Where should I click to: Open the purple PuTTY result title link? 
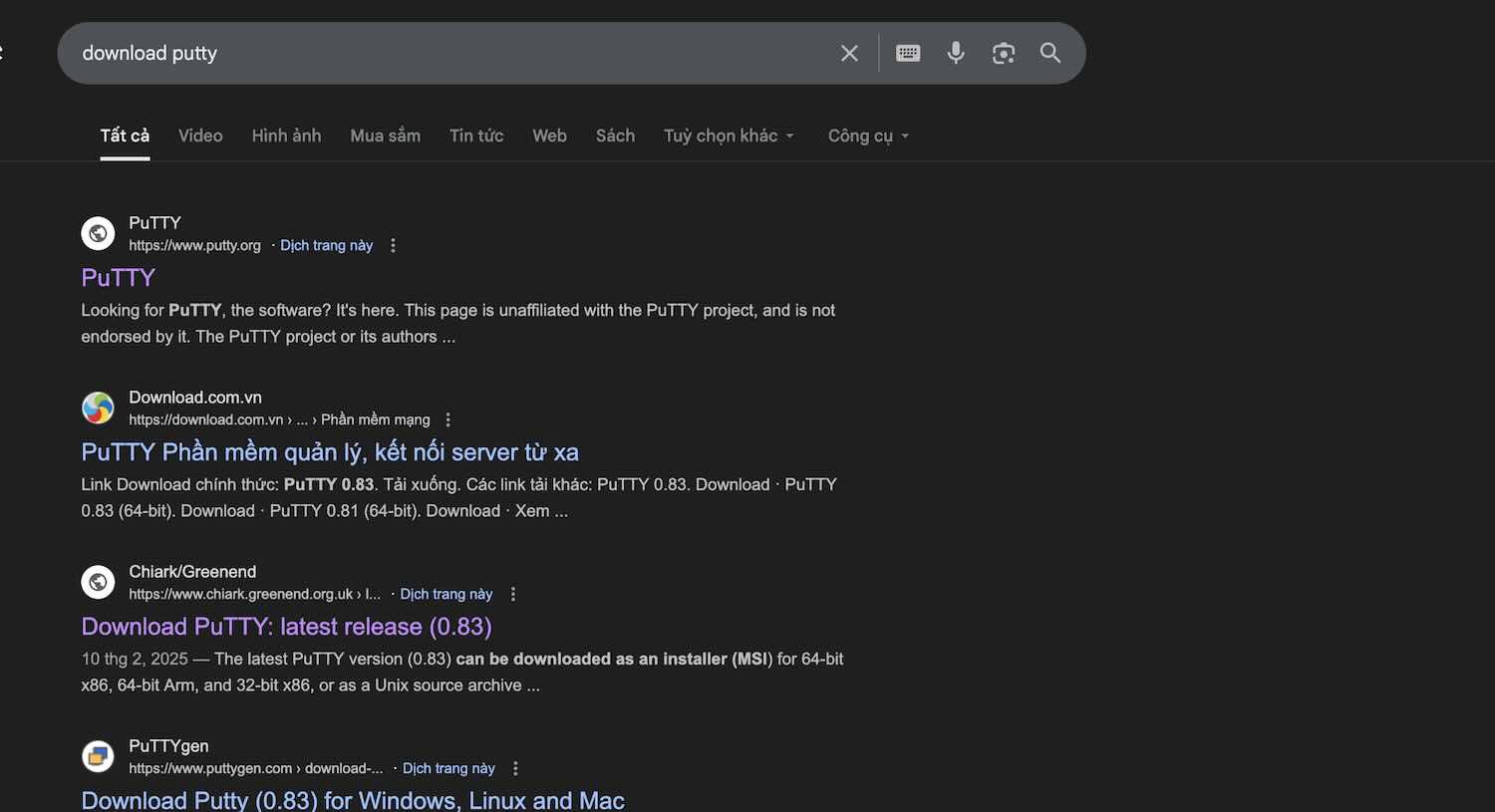(x=118, y=277)
